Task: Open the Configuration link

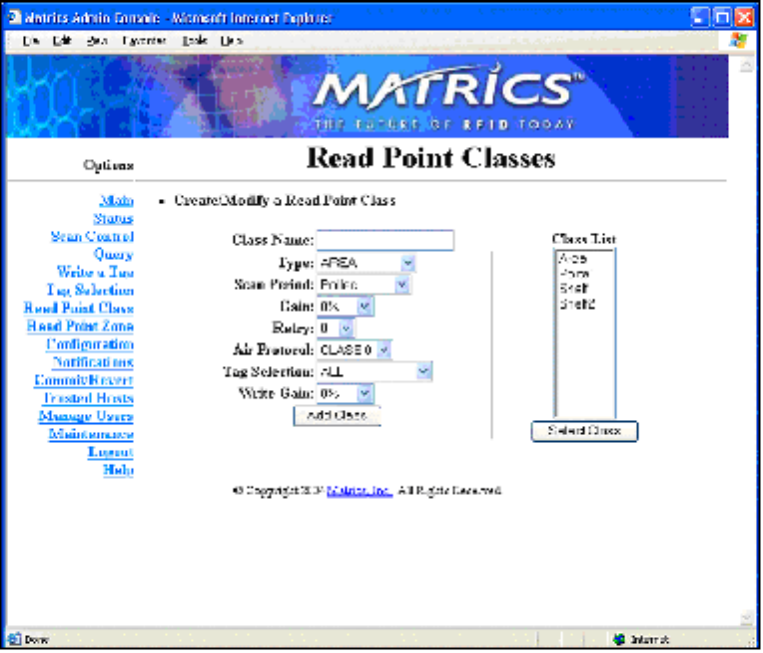Action: [90, 345]
